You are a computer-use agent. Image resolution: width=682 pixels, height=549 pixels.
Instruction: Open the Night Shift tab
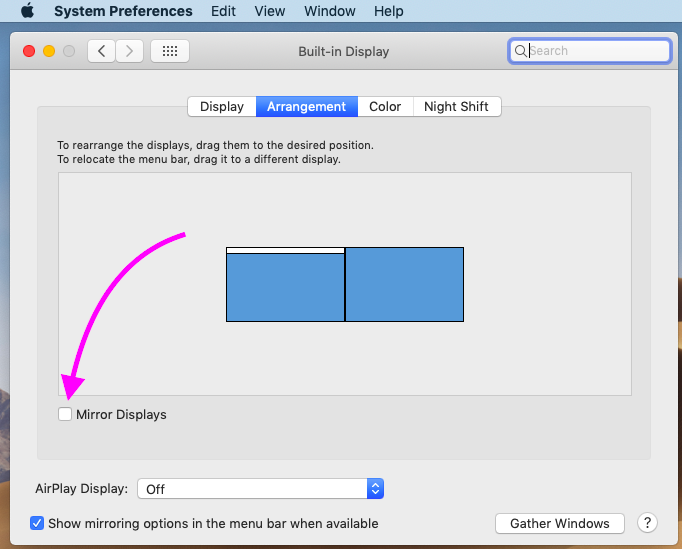coord(456,107)
